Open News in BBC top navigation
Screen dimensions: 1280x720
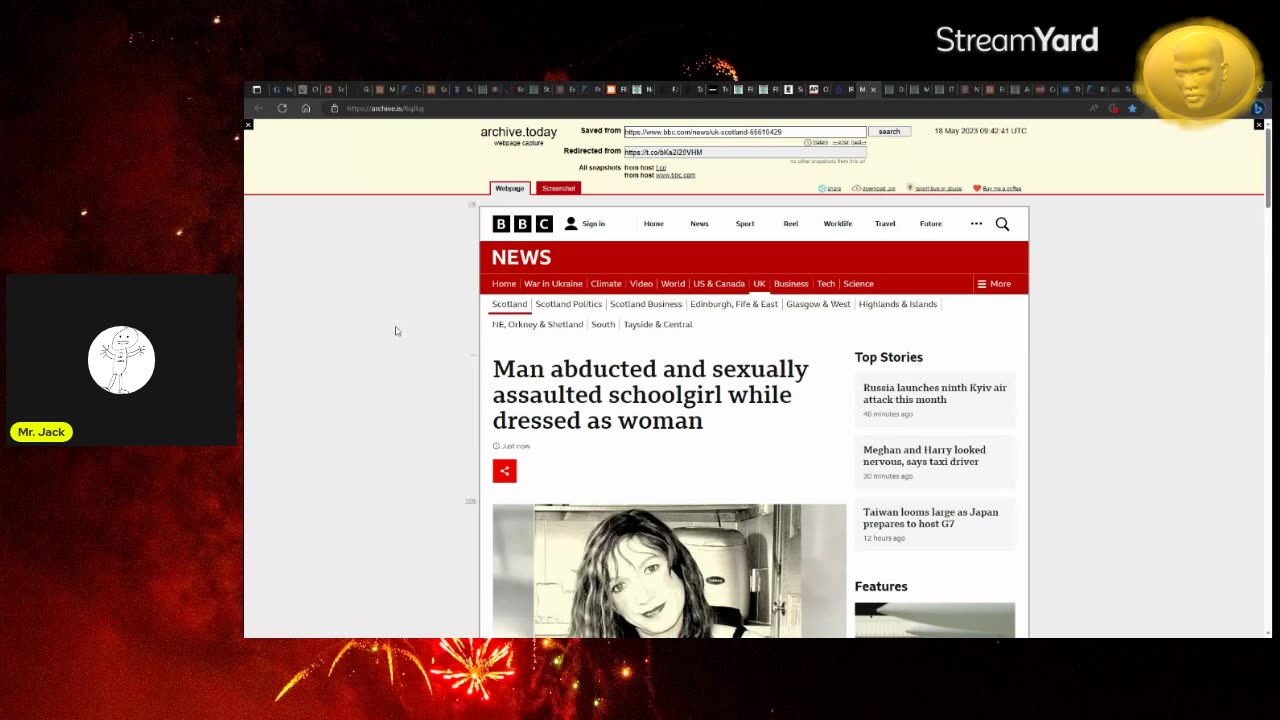tap(699, 224)
